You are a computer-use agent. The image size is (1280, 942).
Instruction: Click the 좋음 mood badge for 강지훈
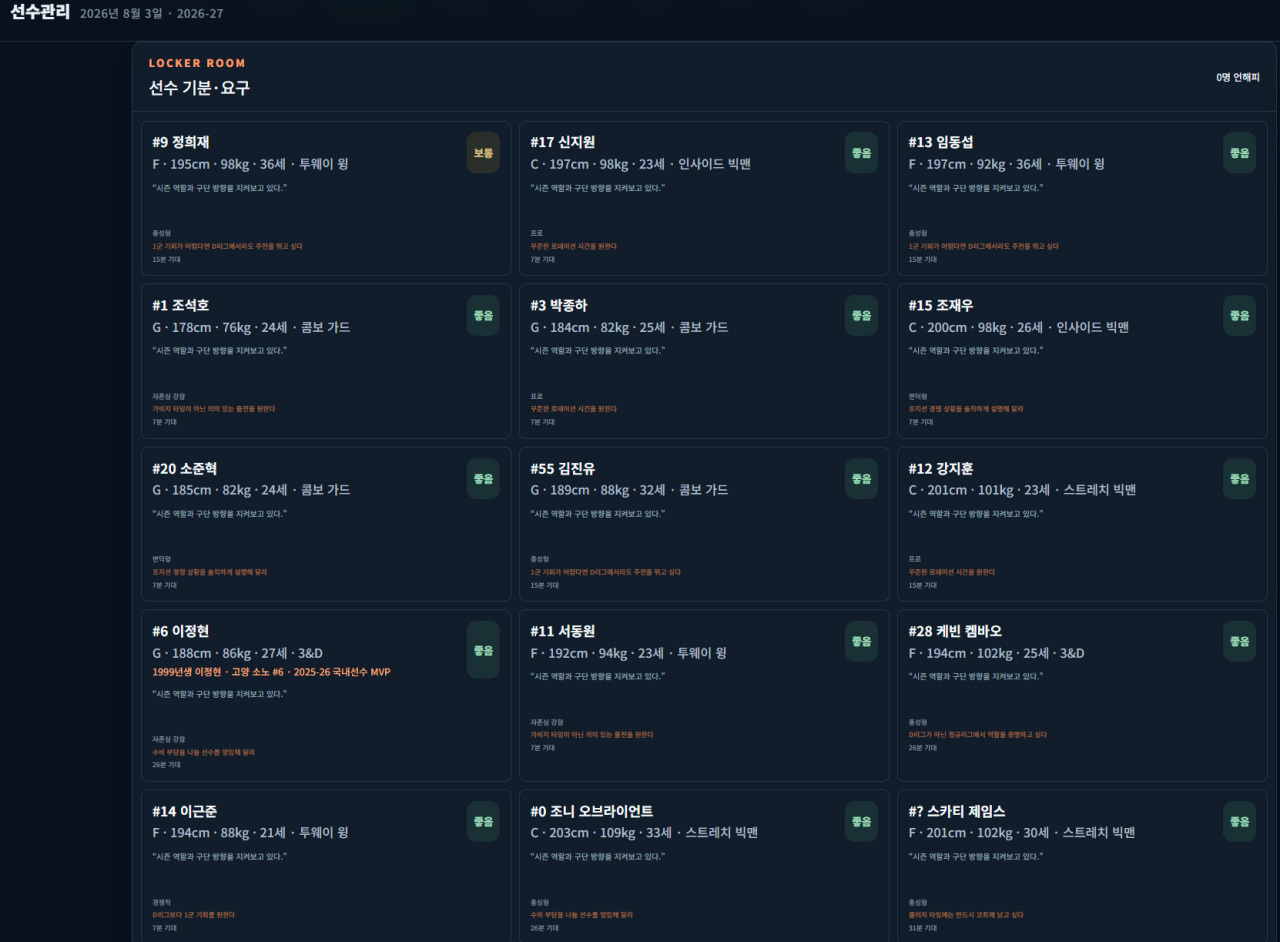click(x=1239, y=479)
